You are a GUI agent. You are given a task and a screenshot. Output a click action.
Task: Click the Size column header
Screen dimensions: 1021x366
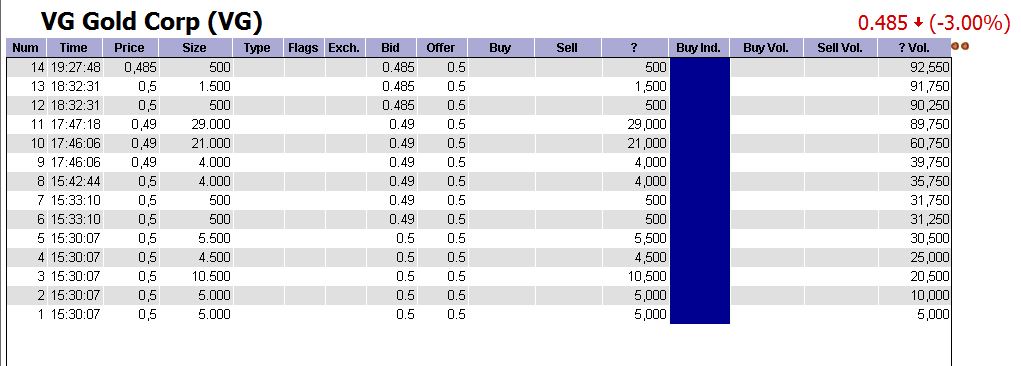pyautogui.click(x=195, y=48)
